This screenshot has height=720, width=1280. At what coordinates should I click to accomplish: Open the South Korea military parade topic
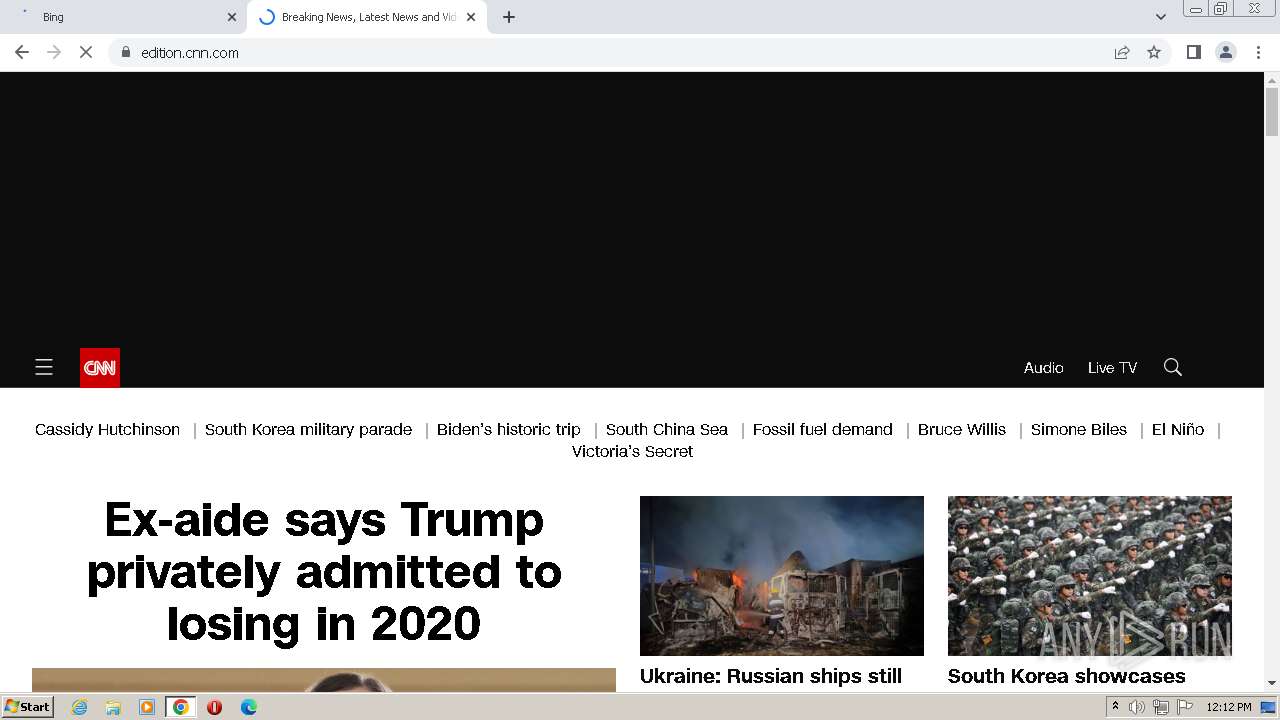tap(308, 429)
